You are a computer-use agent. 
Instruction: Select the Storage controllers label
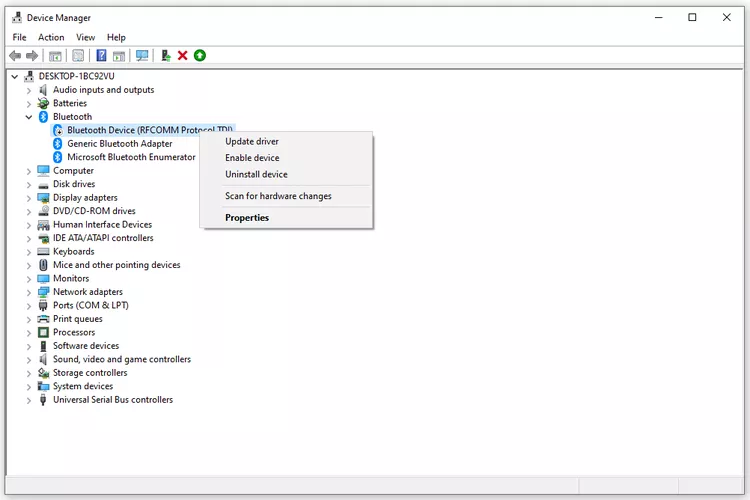click(90, 373)
